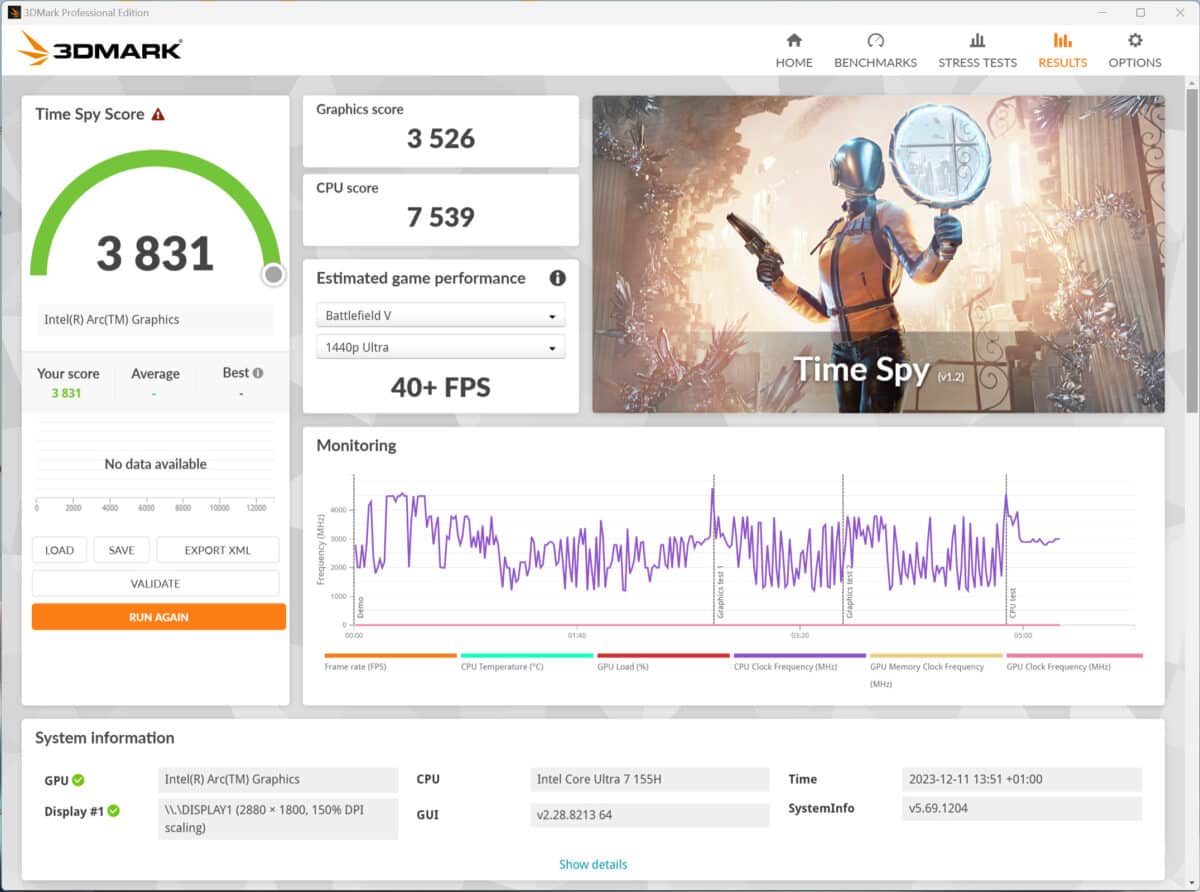Click the SAVE button
The height and width of the screenshot is (892, 1200).
pos(121,550)
